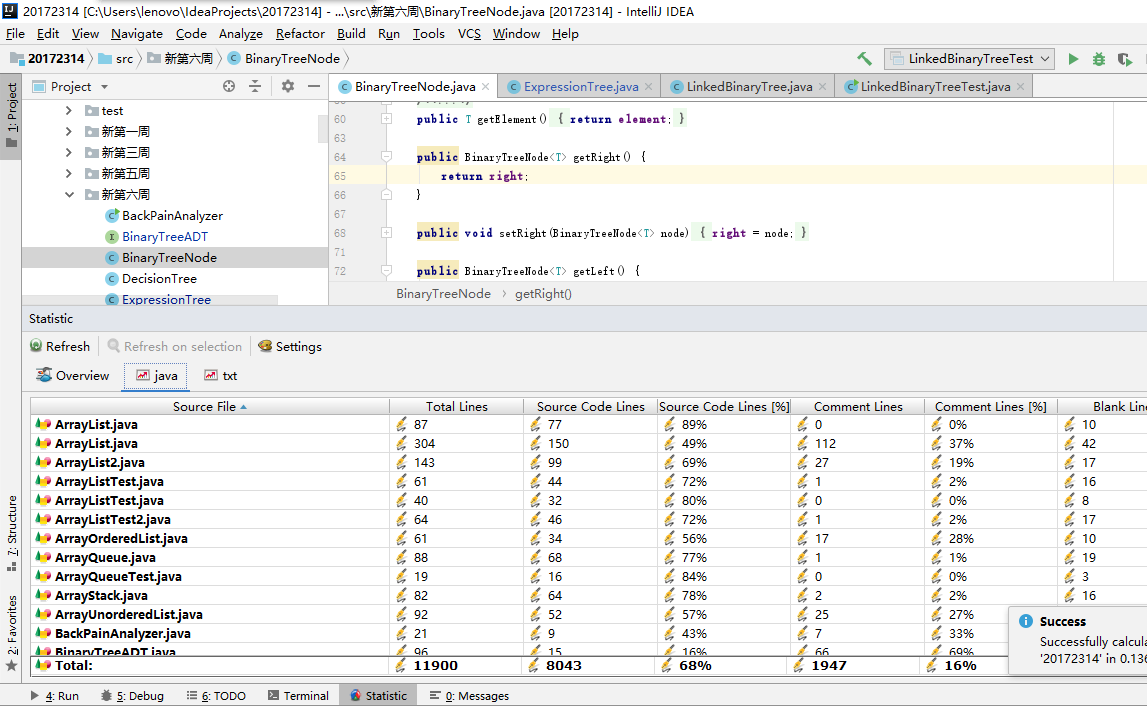
Task: Select BinaryTreeADT in project tree
Action: pyautogui.click(x=165, y=236)
